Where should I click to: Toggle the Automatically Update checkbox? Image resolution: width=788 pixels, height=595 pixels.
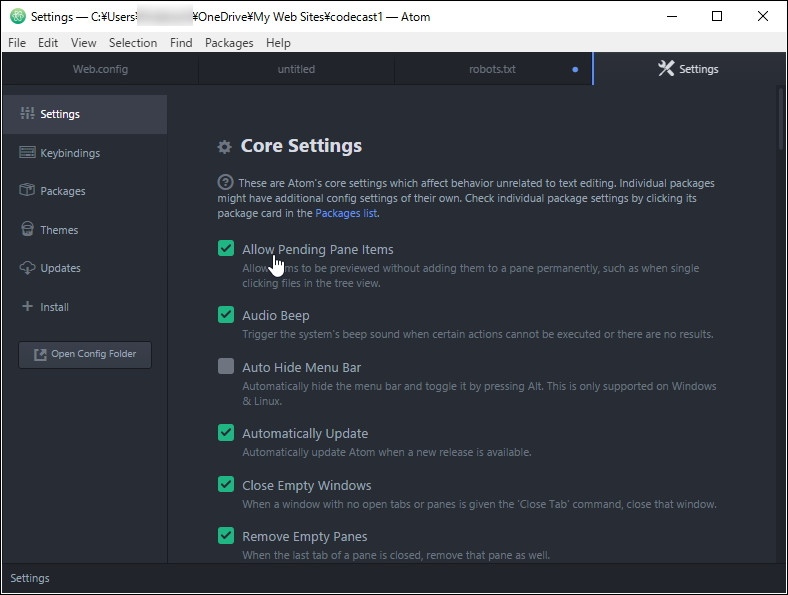[226, 433]
